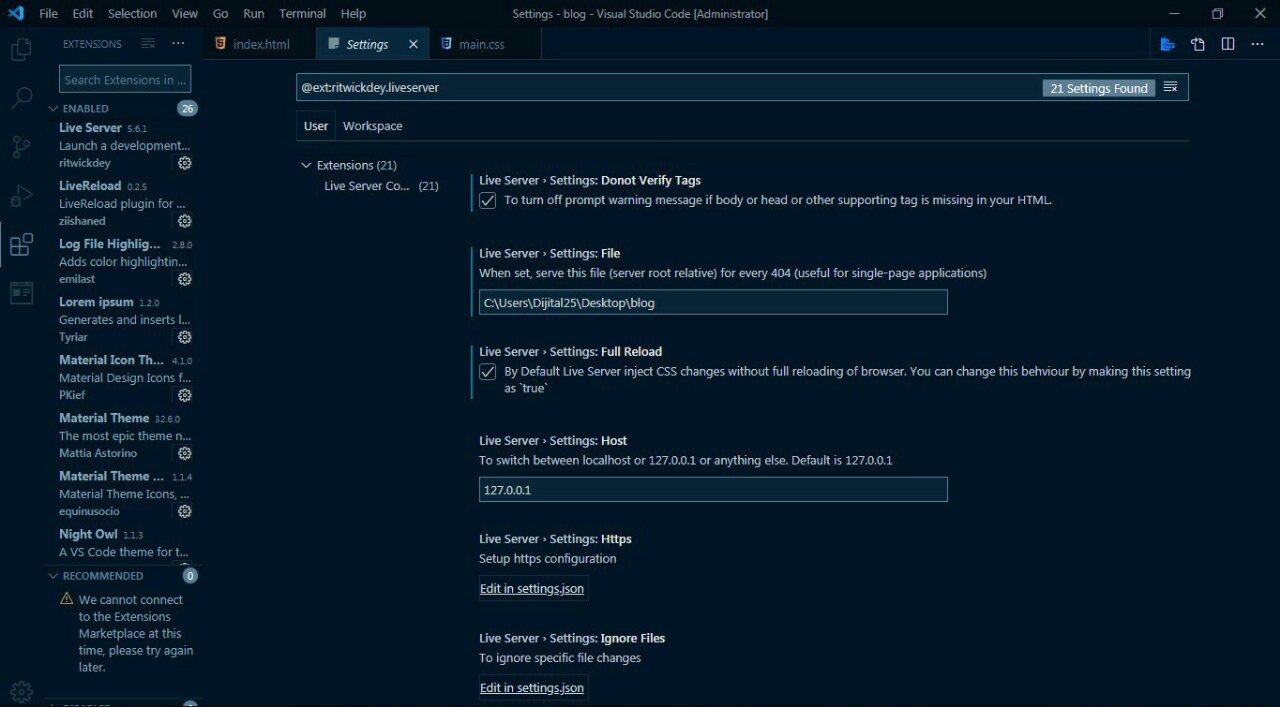Select Lorem ipsum extension entry
Viewport: 1280px width, 707px height.
(x=124, y=319)
